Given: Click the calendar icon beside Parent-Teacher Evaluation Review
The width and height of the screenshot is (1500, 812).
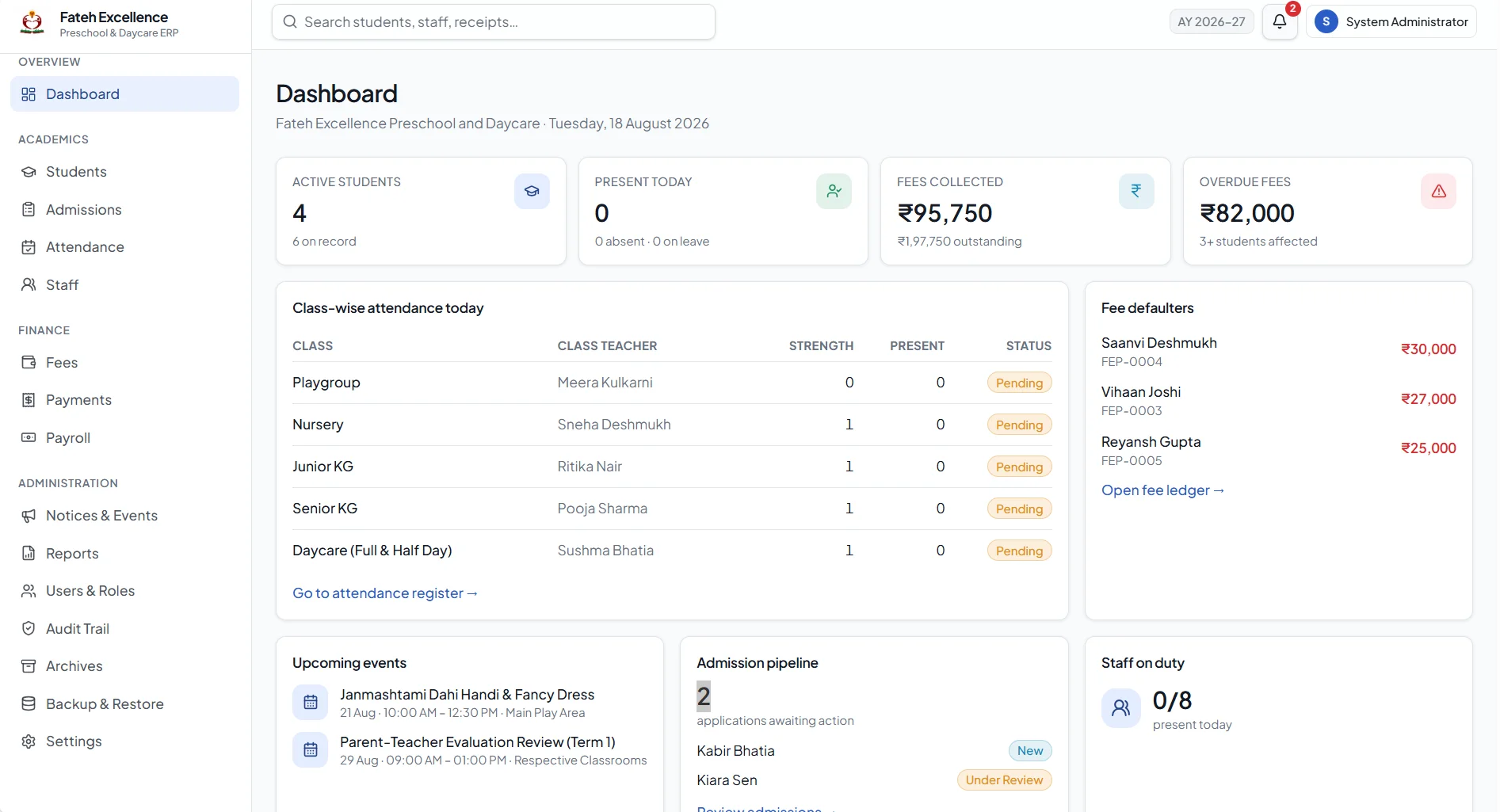Looking at the screenshot, I should coord(310,749).
